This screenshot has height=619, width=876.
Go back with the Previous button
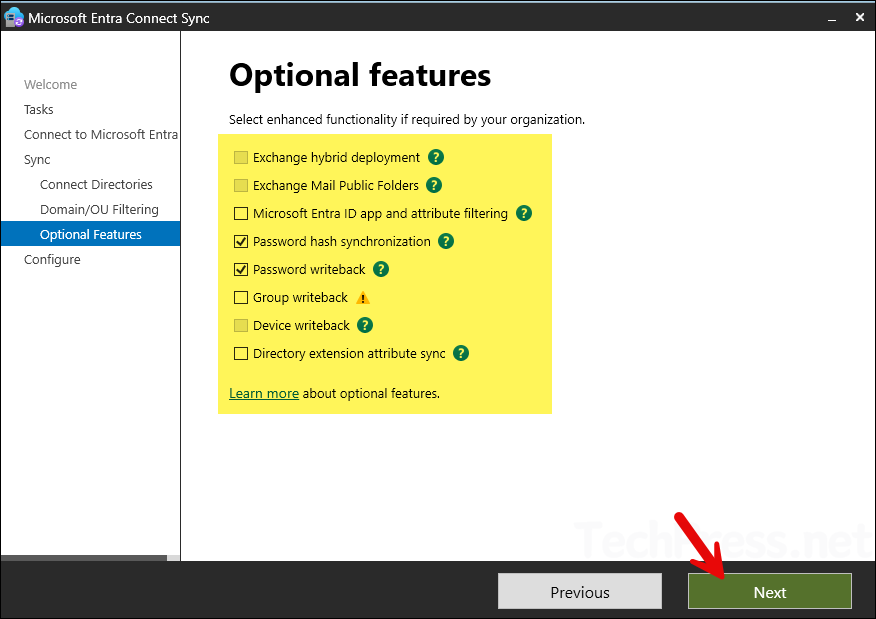[580, 592]
